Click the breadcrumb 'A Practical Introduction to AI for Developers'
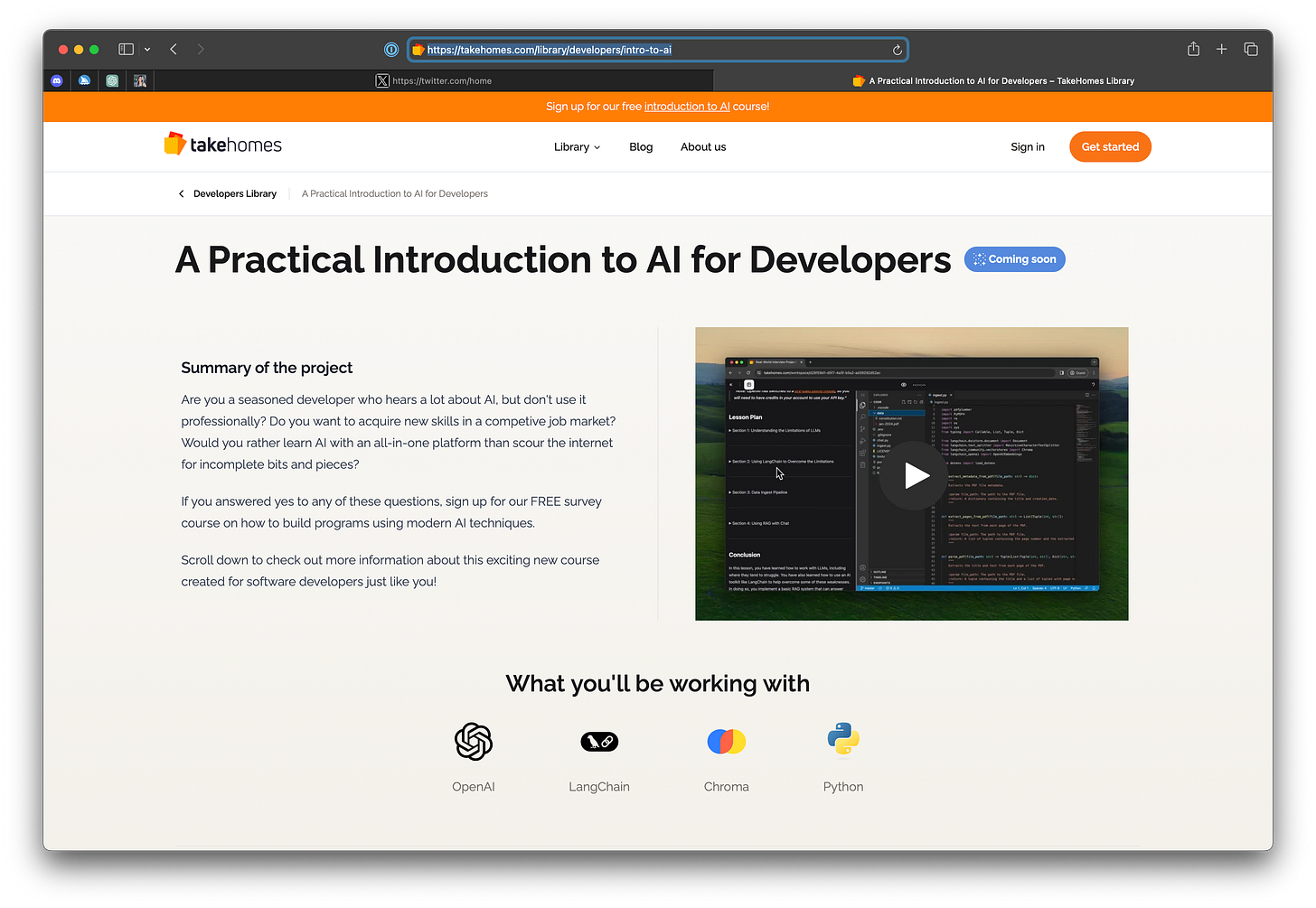1316x908 pixels. tap(395, 193)
